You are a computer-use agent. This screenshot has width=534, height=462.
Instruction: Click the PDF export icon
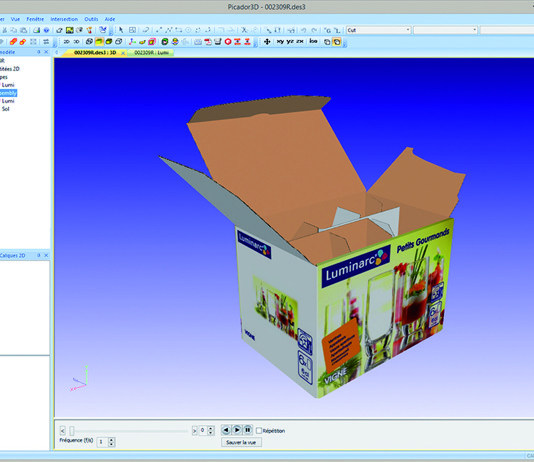point(208,42)
